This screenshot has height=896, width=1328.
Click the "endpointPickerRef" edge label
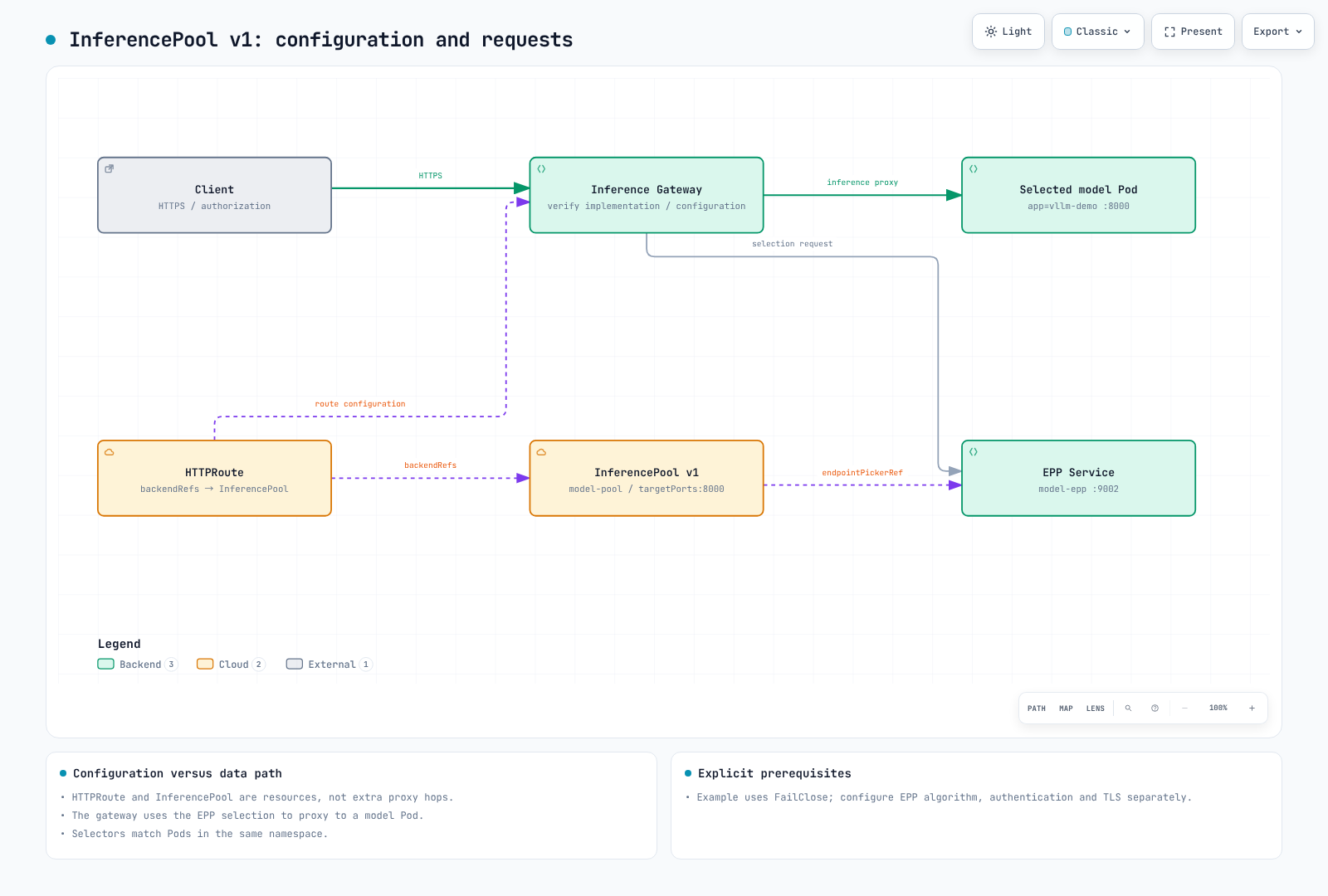point(862,473)
